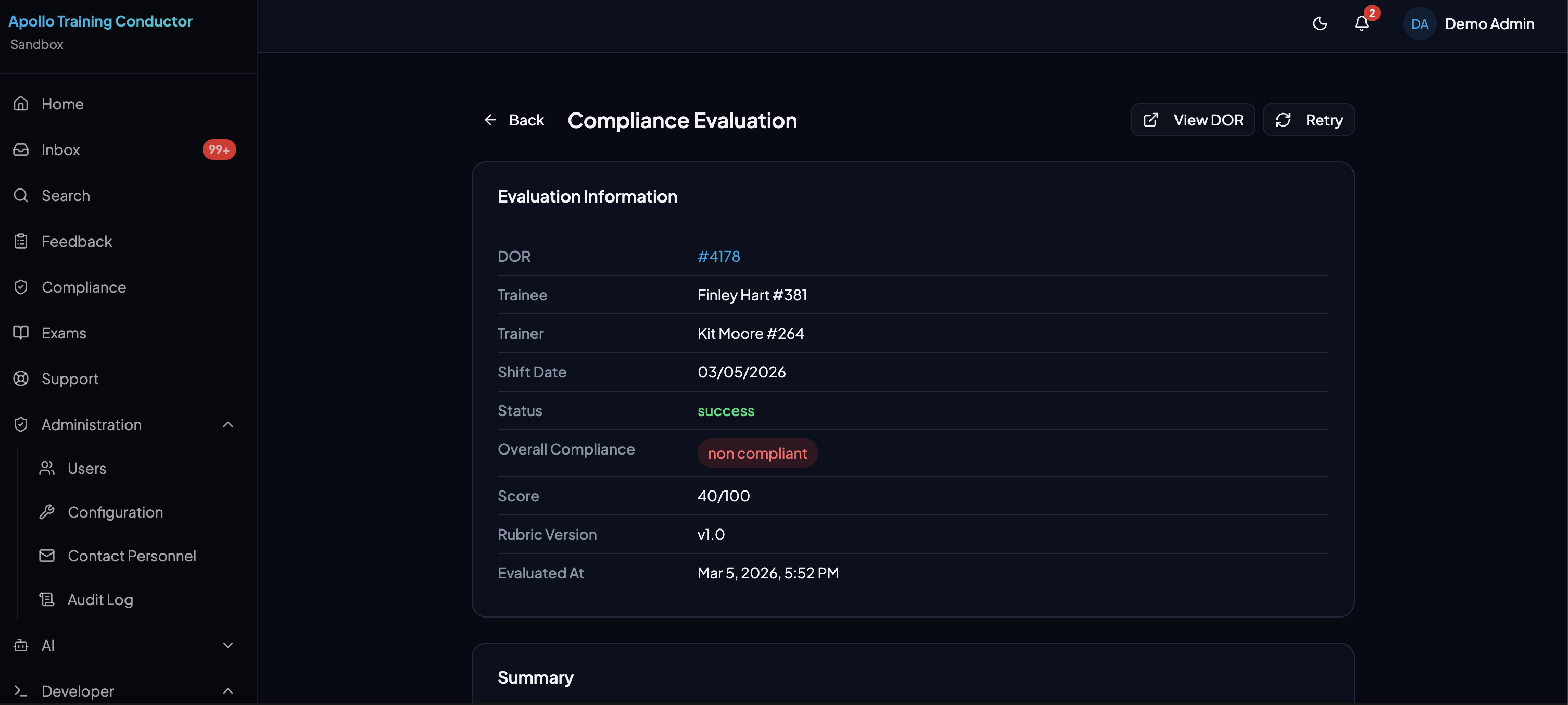
Task: Click the Compliance Evaluation page title
Action: click(682, 121)
